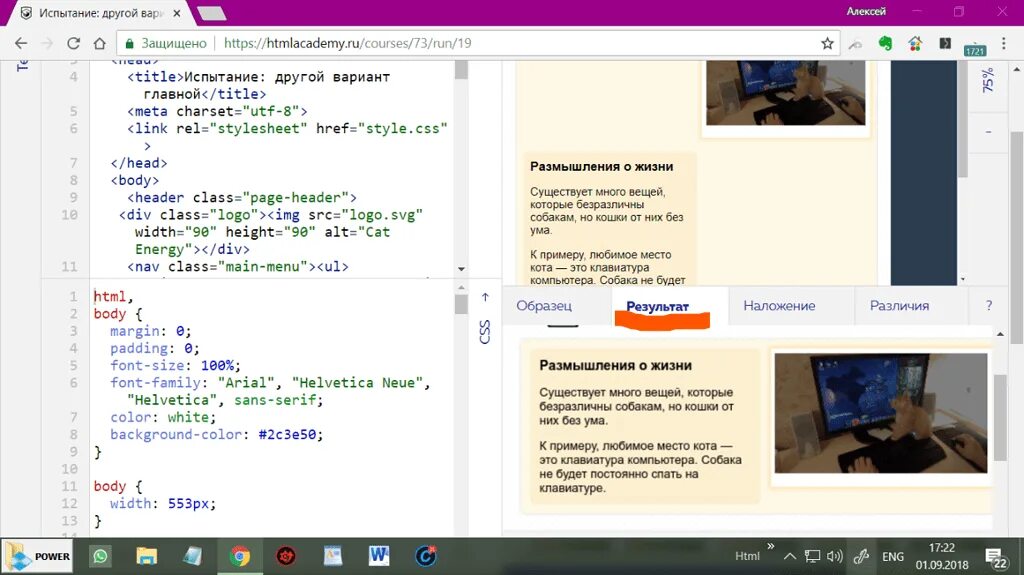Open File Explorer from the taskbar
Screen dimensions: 1024x575
146,556
